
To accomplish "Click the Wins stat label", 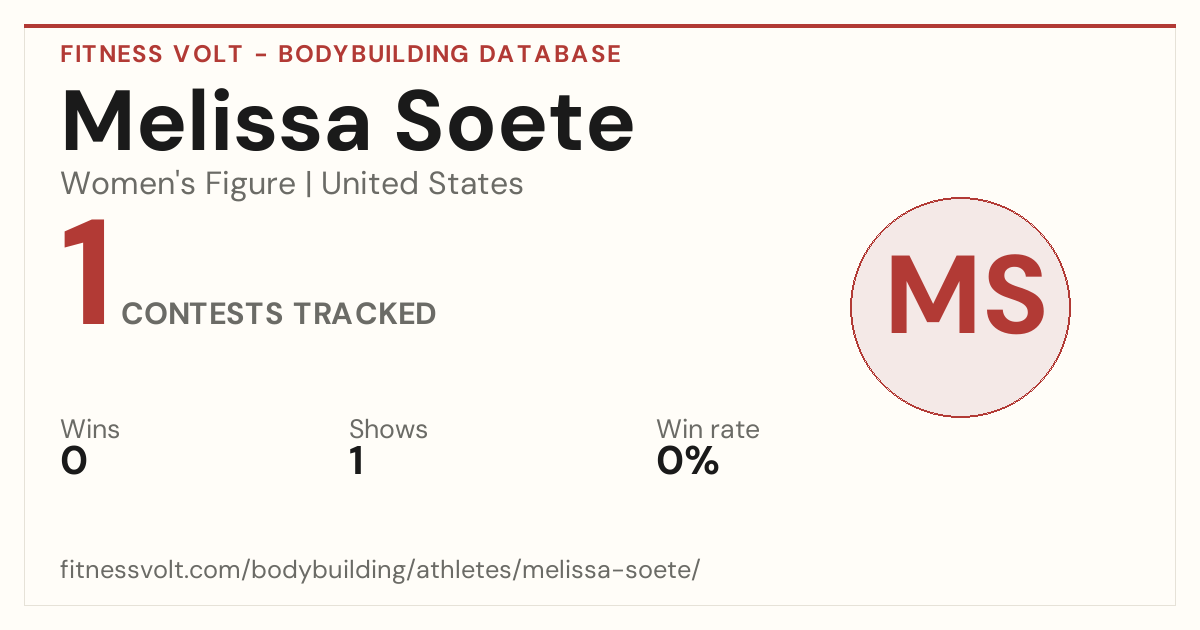I will click(90, 429).
